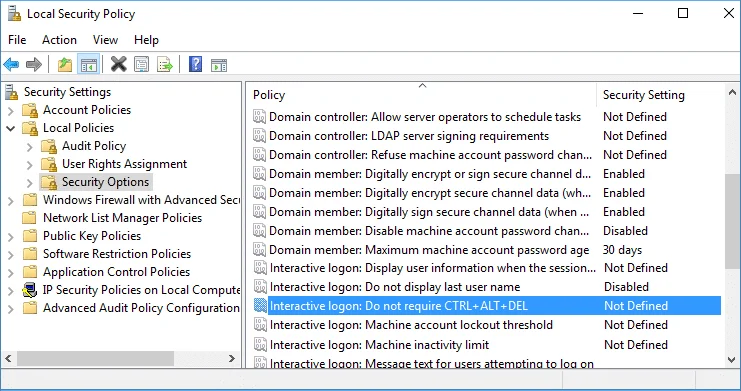
Task: Click the Account Policies folder icon
Action: tap(30, 110)
